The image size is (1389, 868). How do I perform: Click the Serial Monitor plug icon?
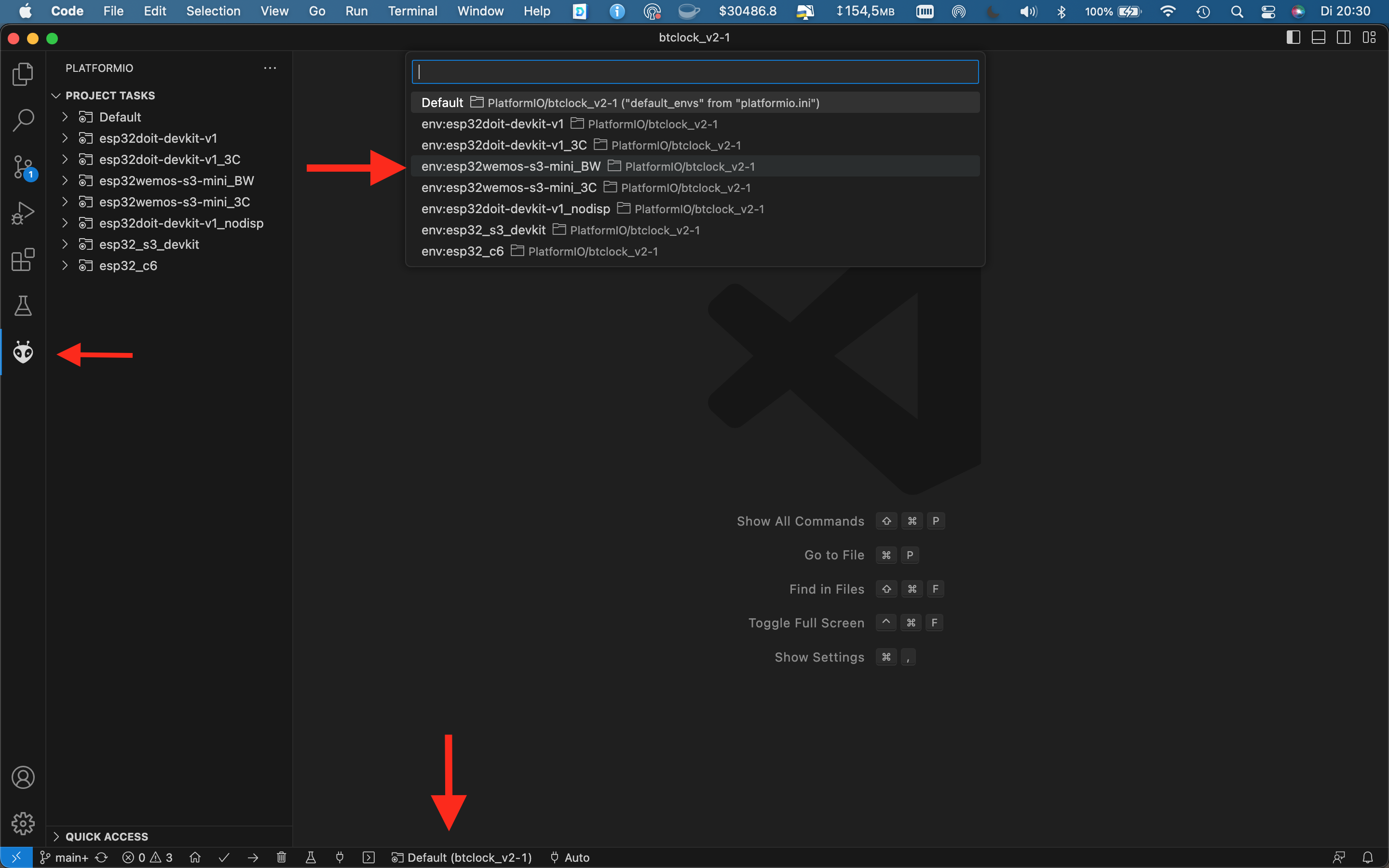pyautogui.click(x=340, y=857)
